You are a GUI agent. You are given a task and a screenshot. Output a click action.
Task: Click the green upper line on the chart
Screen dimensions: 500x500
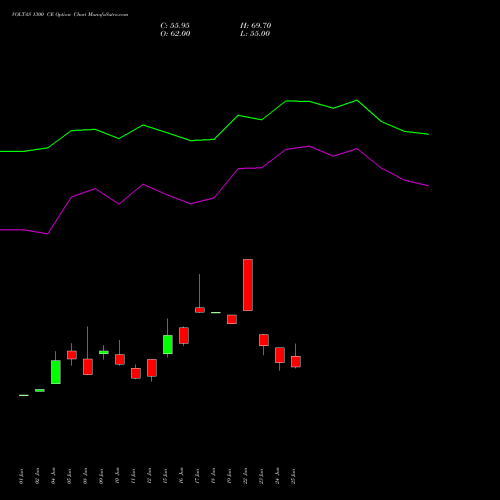214,139
